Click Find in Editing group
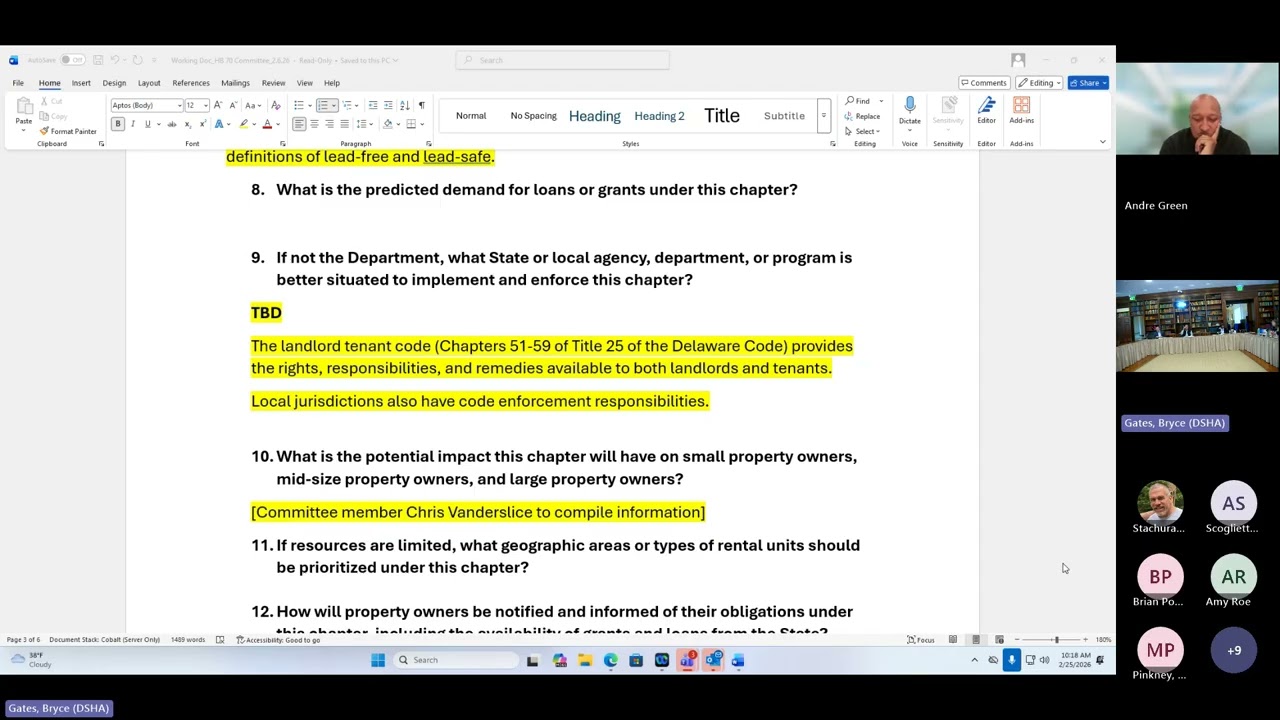Viewport: 1280px width, 720px height. pos(858,101)
